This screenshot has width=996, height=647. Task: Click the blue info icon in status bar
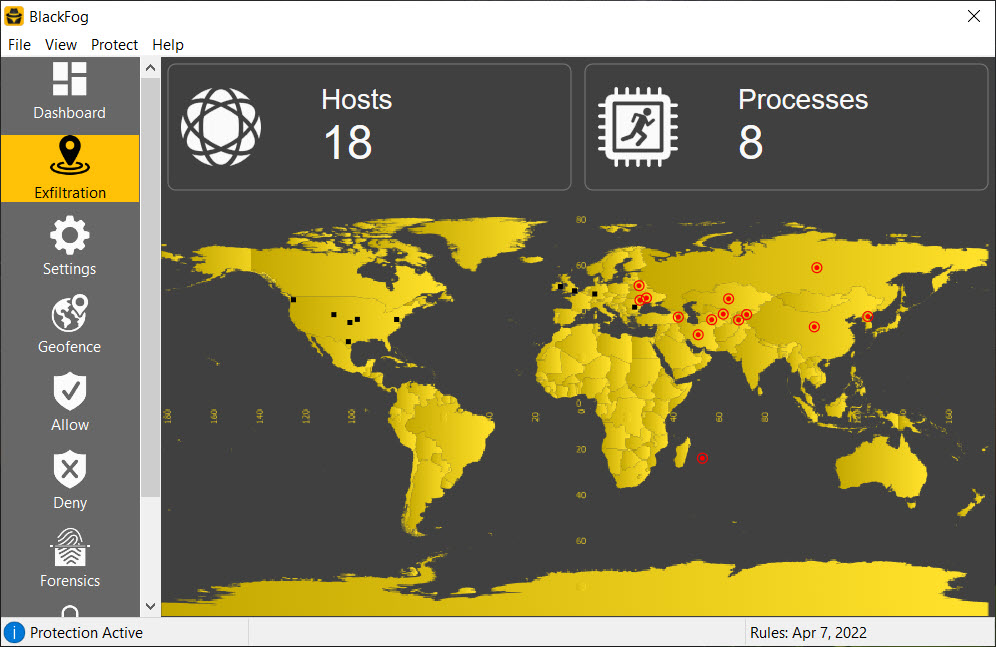[14, 632]
